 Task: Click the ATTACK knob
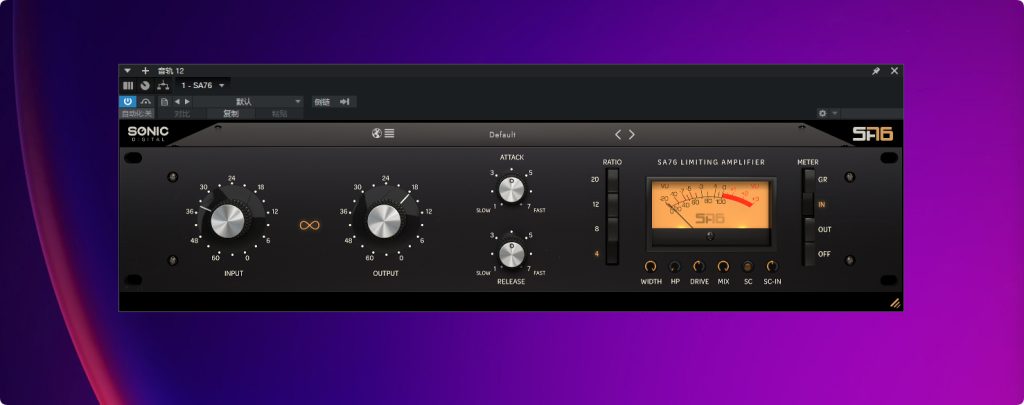[511, 189]
